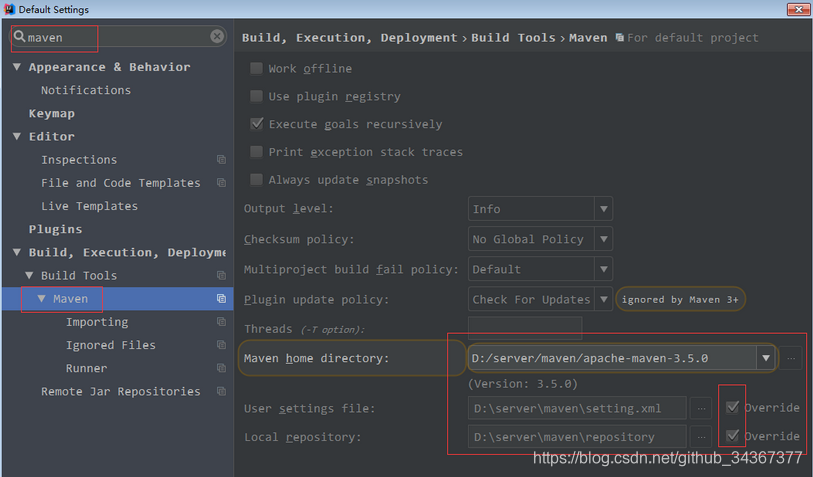
Task: Click the project-level icon beside Ignored Files
Action: (x=221, y=345)
